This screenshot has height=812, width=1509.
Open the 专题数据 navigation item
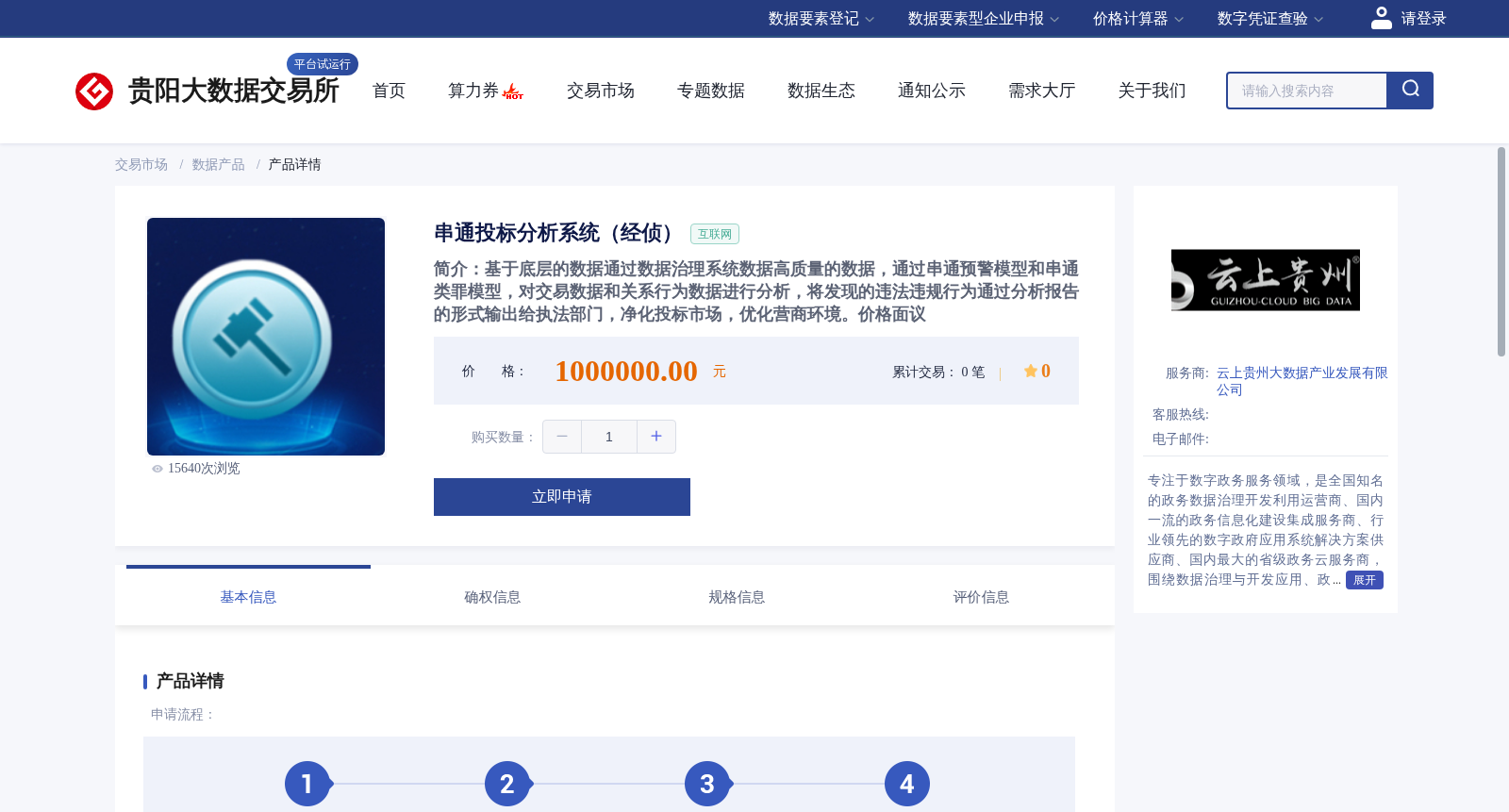(711, 91)
